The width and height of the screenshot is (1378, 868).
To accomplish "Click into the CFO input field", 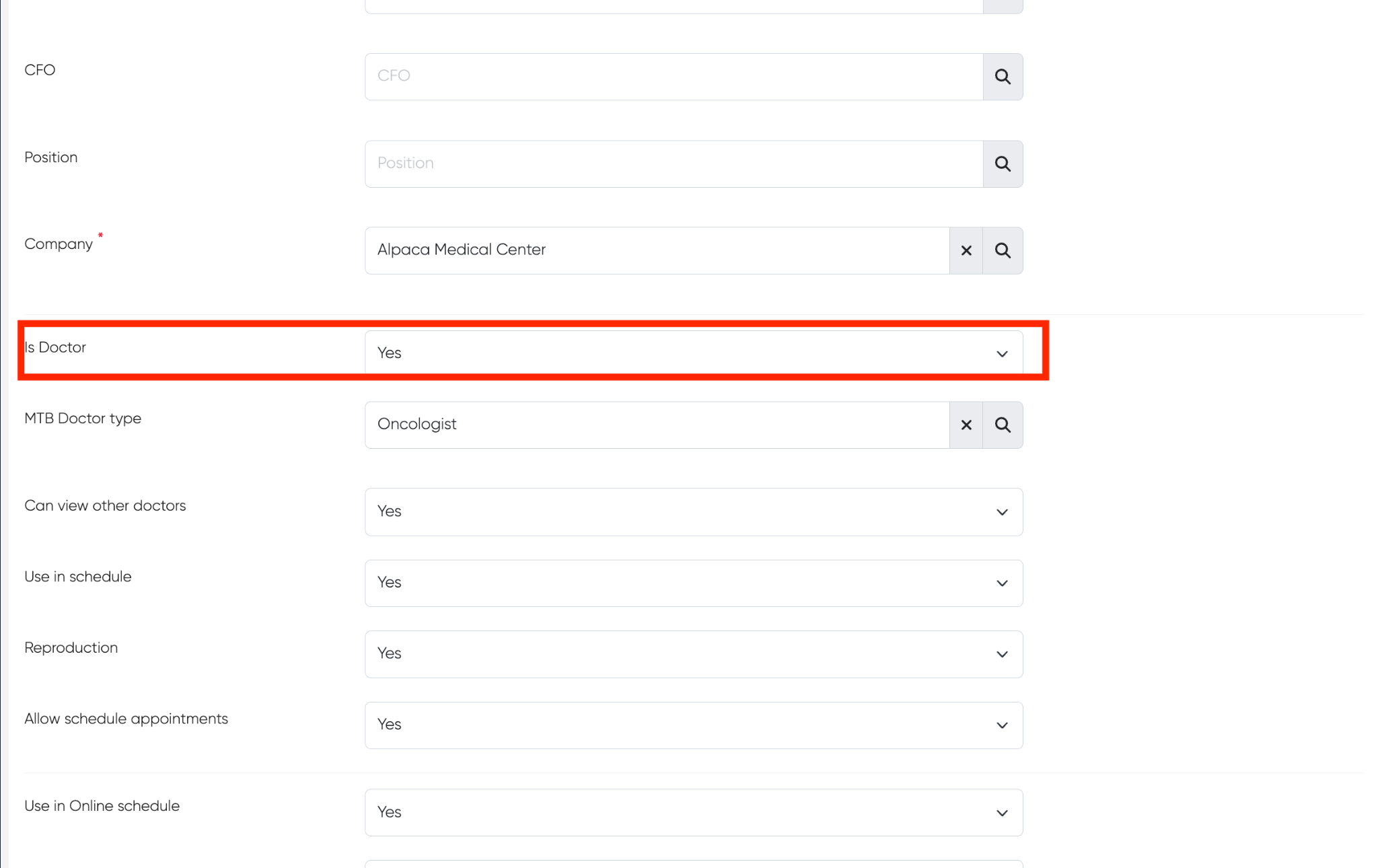I will tap(673, 77).
